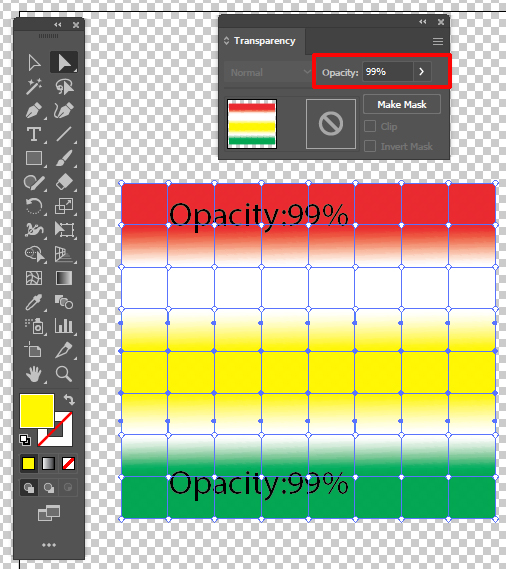The width and height of the screenshot is (506, 569).
Task: Select the Type tool
Action: tap(34, 134)
